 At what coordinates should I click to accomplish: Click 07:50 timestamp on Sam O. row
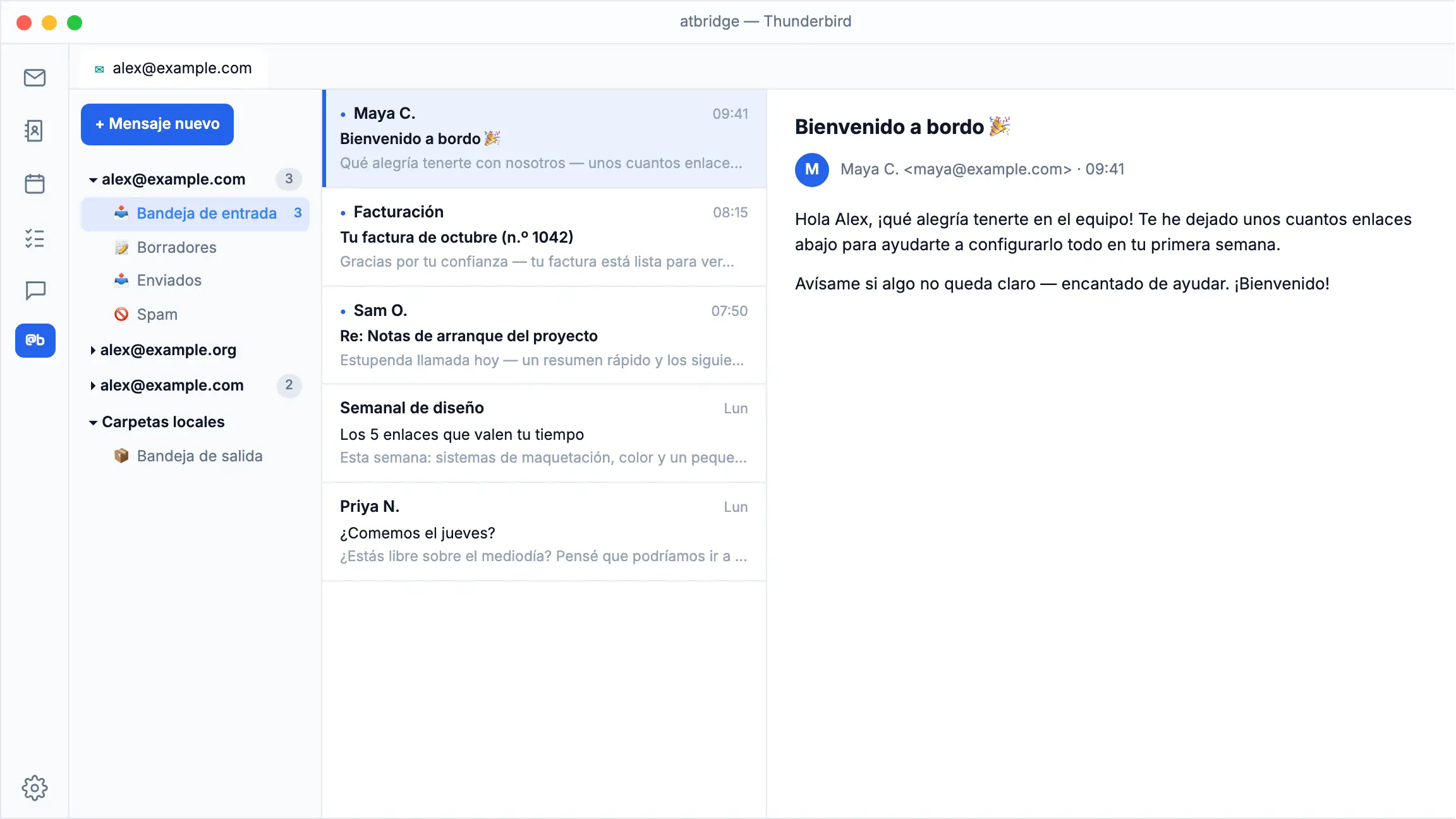730,311
